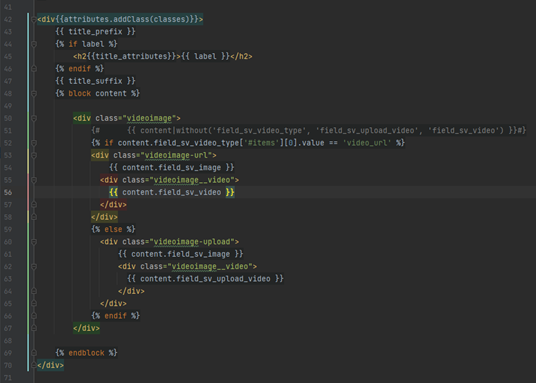The width and height of the screenshot is (536, 383).
Task: Click line number 42 in the gutter
Action: point(8,19)
